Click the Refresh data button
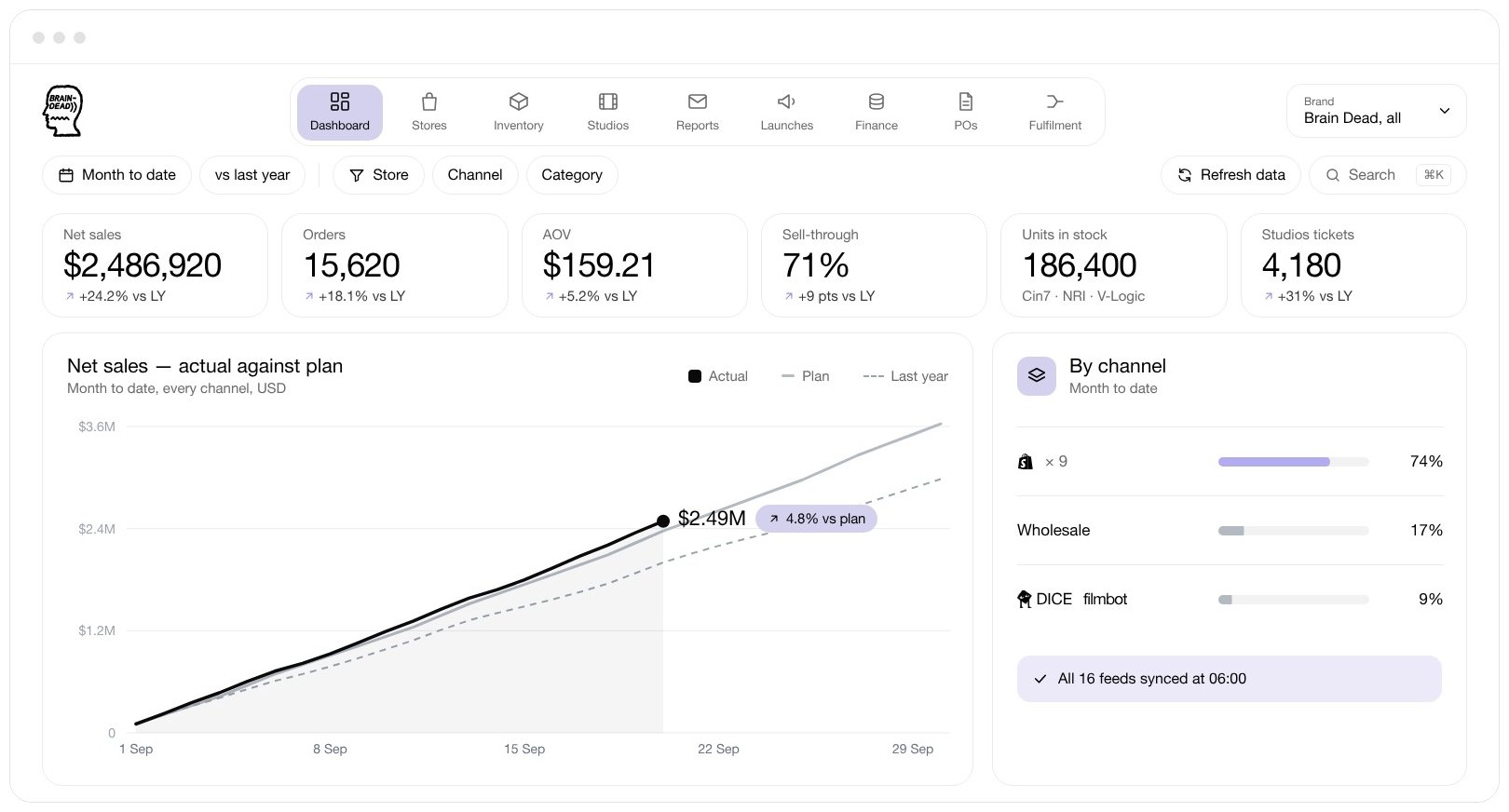 (1231, 175)
